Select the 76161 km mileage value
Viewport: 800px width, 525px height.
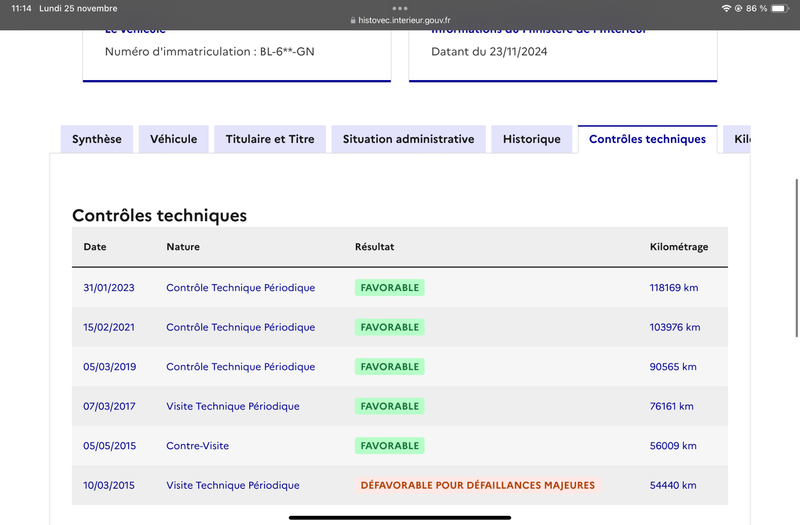[671, 406]
